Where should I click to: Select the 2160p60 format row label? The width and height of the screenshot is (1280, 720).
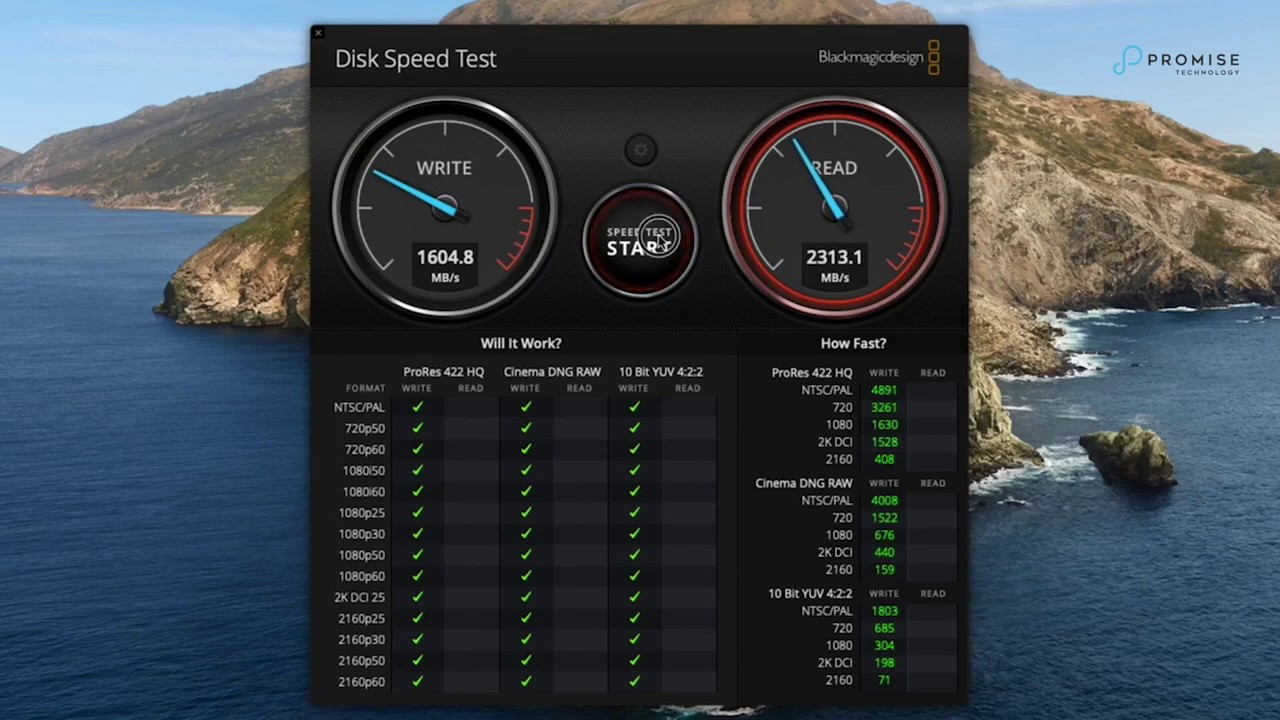[x=361, y=682]
